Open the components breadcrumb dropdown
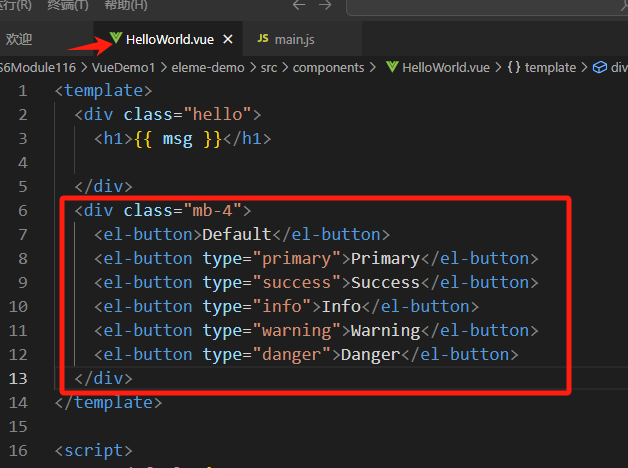This screenshot has width=628, height=468. [327, 67]
